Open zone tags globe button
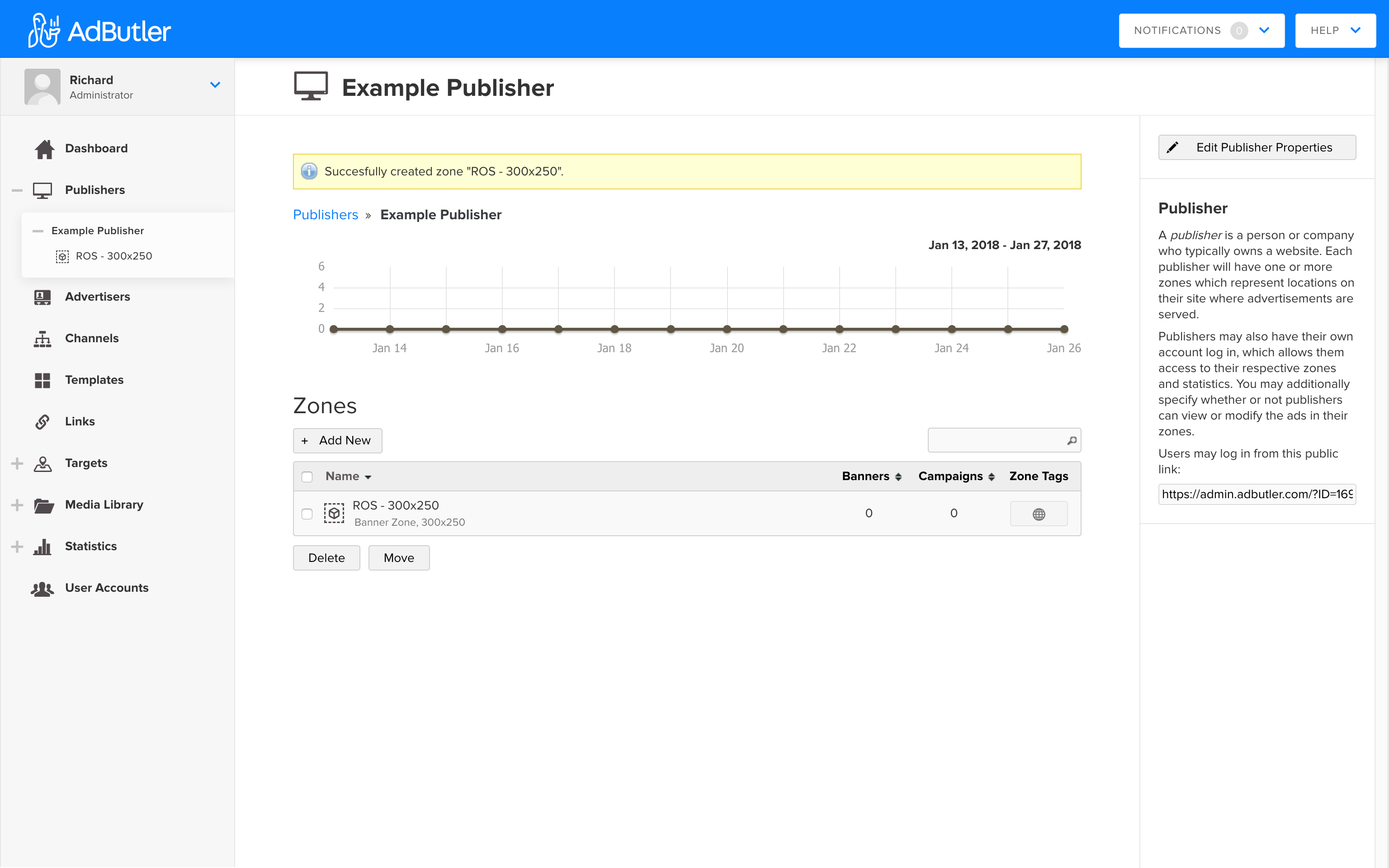 pyautogui.click(x=1038, y=514)
